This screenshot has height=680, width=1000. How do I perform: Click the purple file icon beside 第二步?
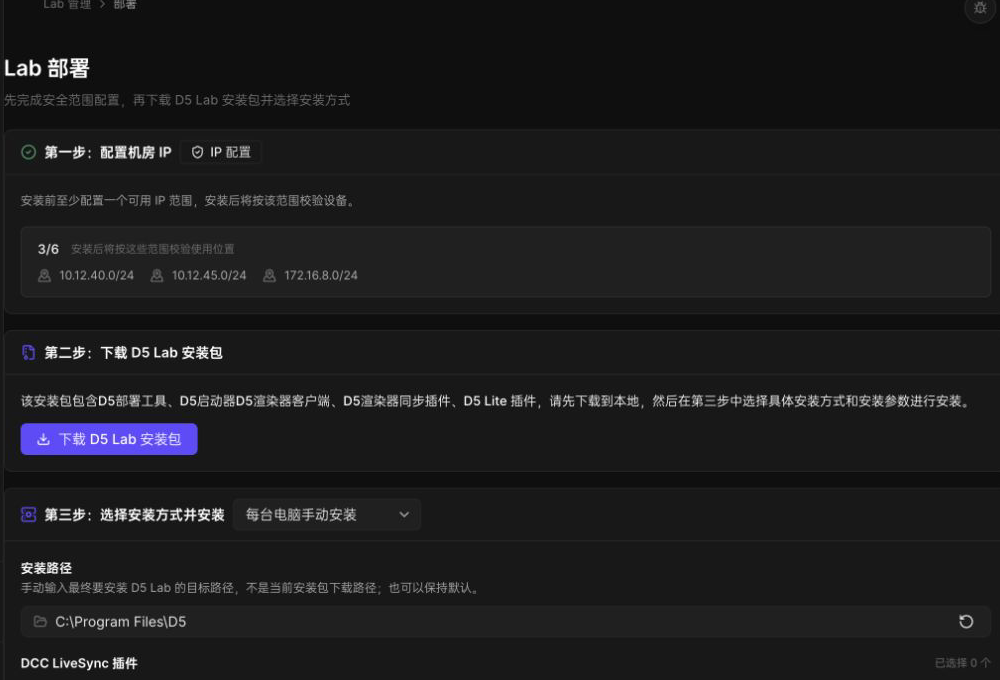[x=29, y=352]
